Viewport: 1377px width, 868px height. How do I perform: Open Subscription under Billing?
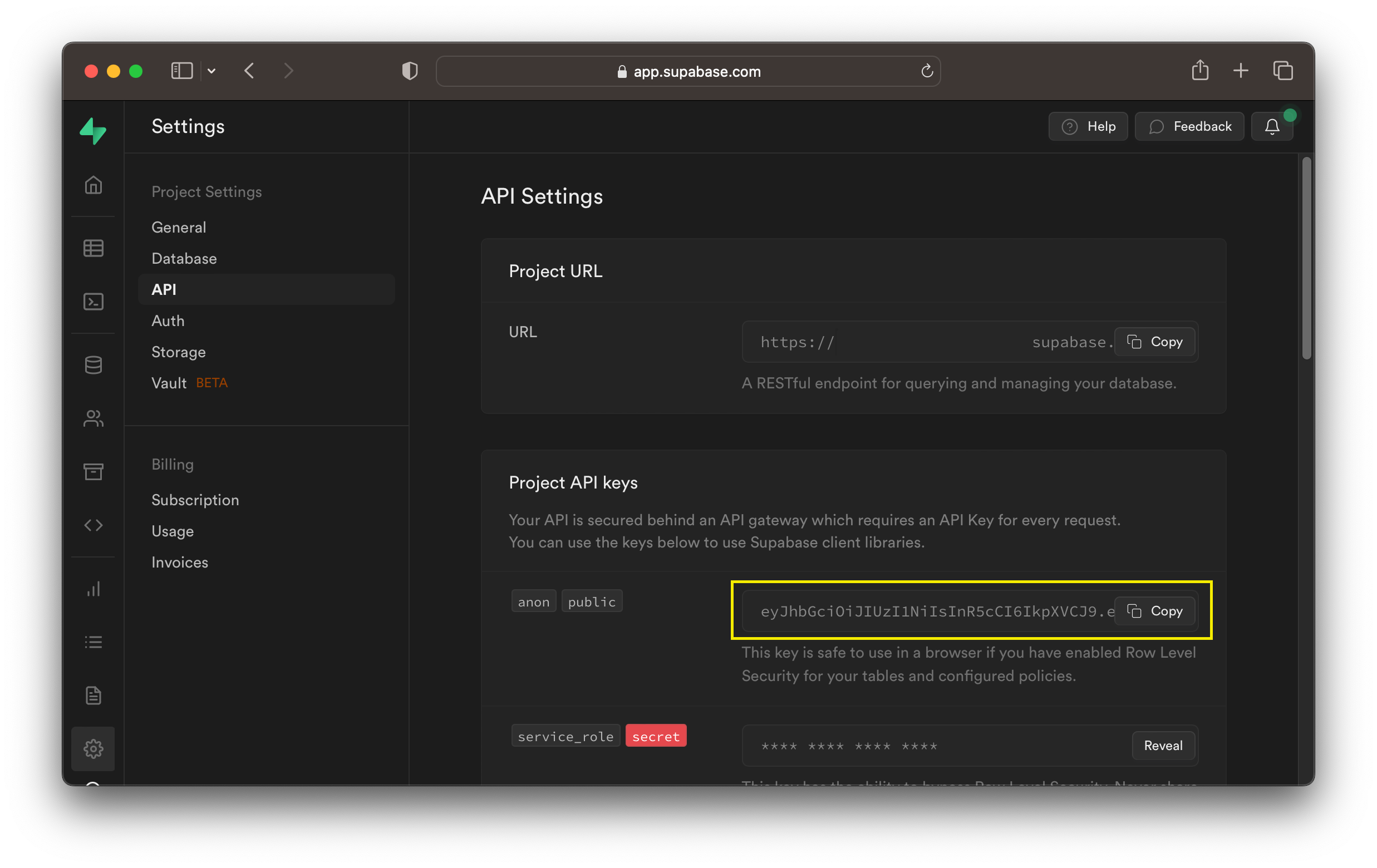click(195, 500)
